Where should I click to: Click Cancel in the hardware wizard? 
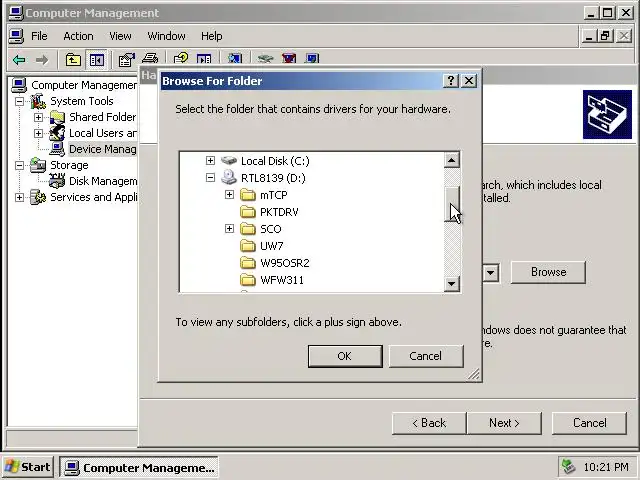pos(589,423)
